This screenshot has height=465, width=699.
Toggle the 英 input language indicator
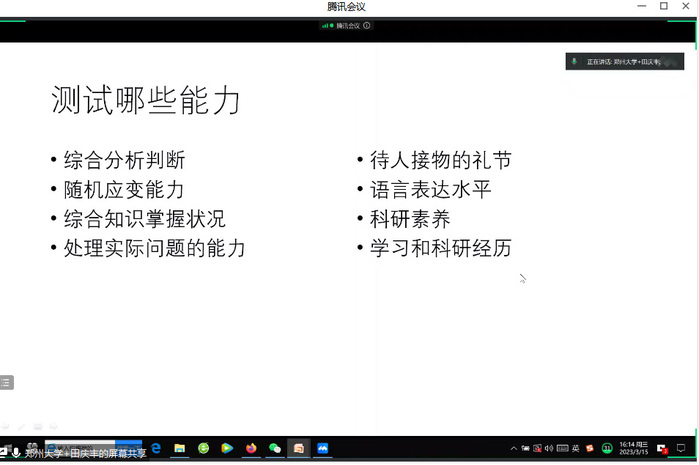point(576,449)
